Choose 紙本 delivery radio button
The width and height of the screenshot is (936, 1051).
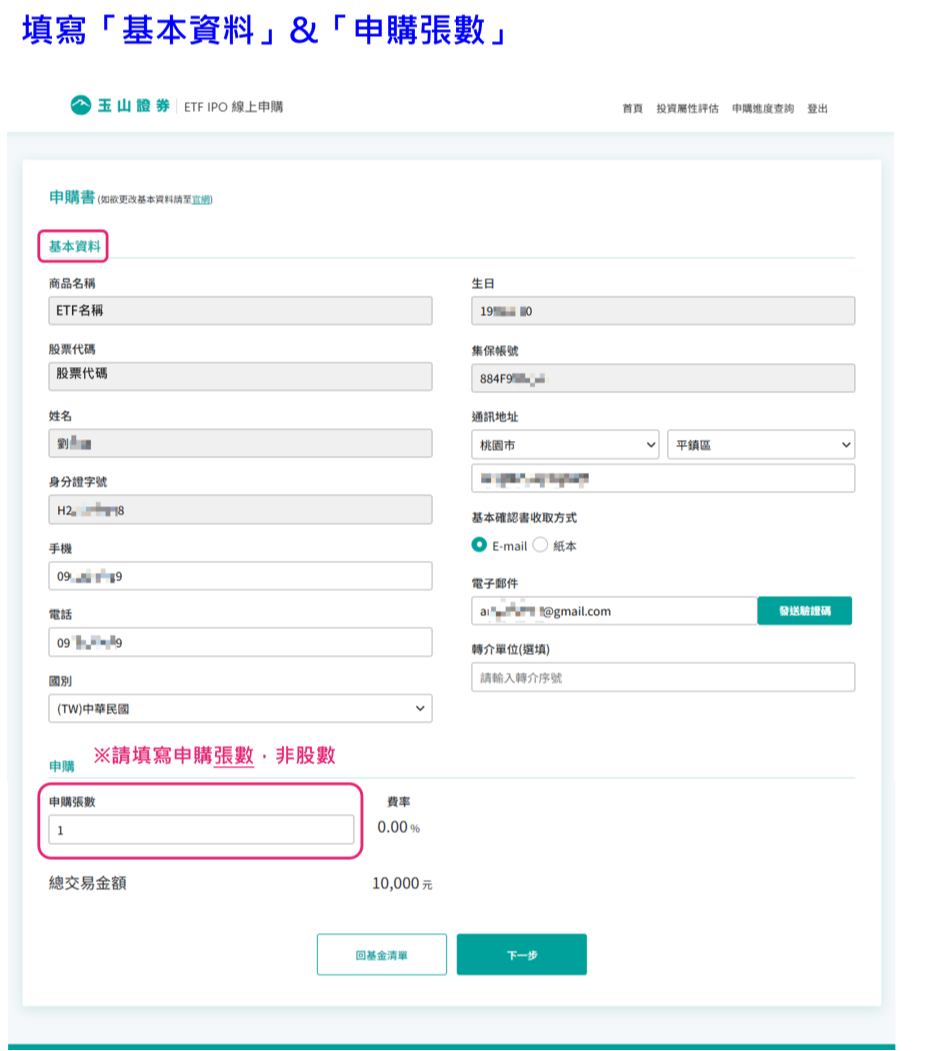click(541, 546)
